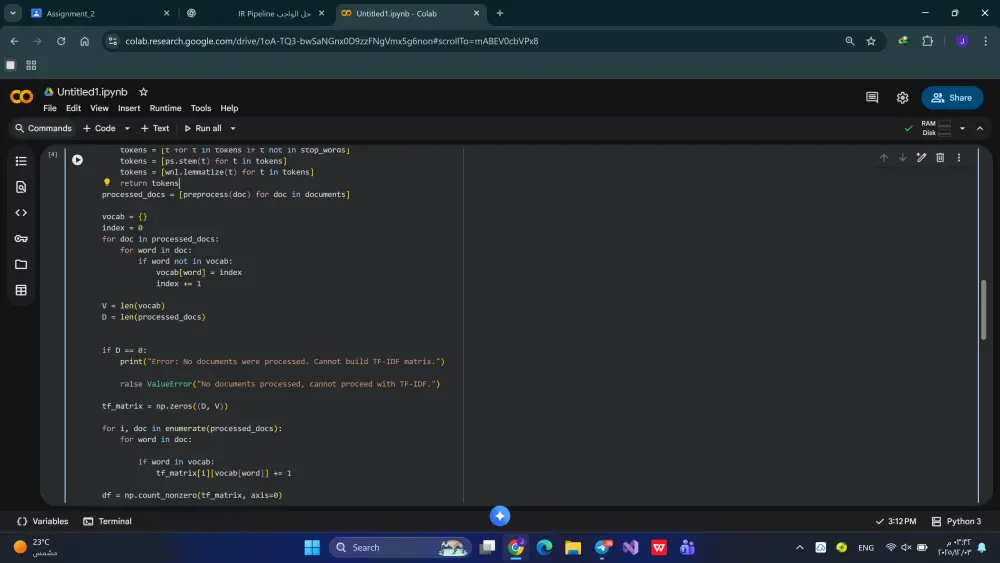Show hidden system tray icons chevron
The height and width of the screenshot is (563, 1000).
(x=799, y=548)
